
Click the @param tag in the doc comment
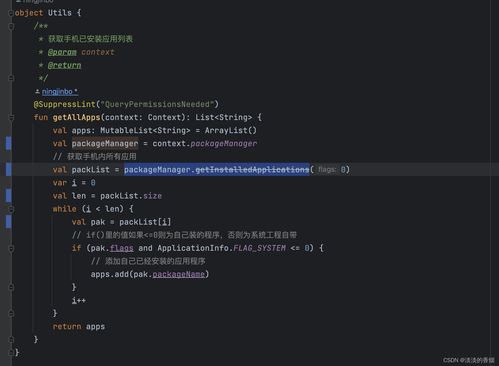(62, 52)
